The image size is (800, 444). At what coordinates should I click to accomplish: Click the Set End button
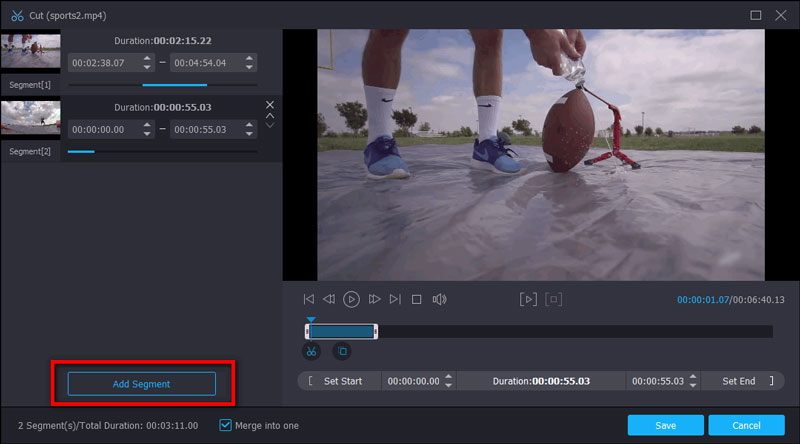738,381
